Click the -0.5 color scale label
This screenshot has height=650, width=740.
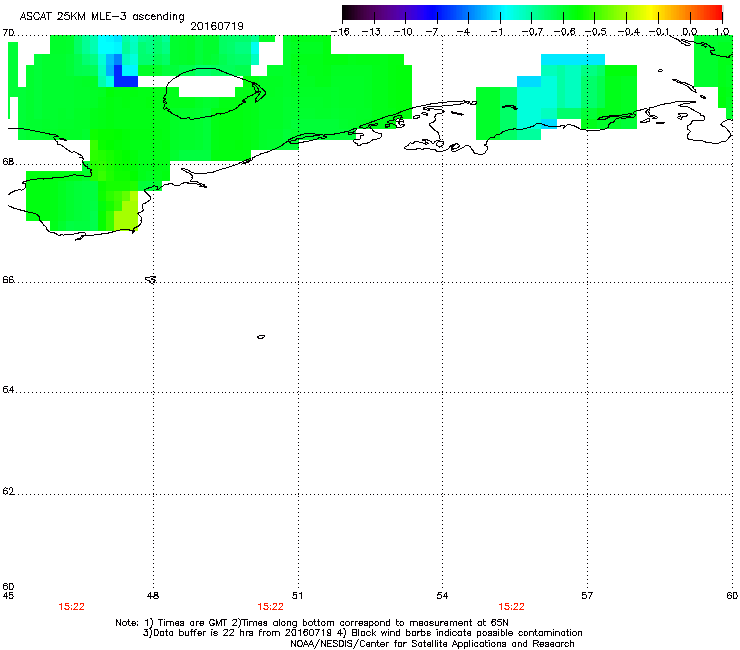pyautogui.click(x=596, y=32)
